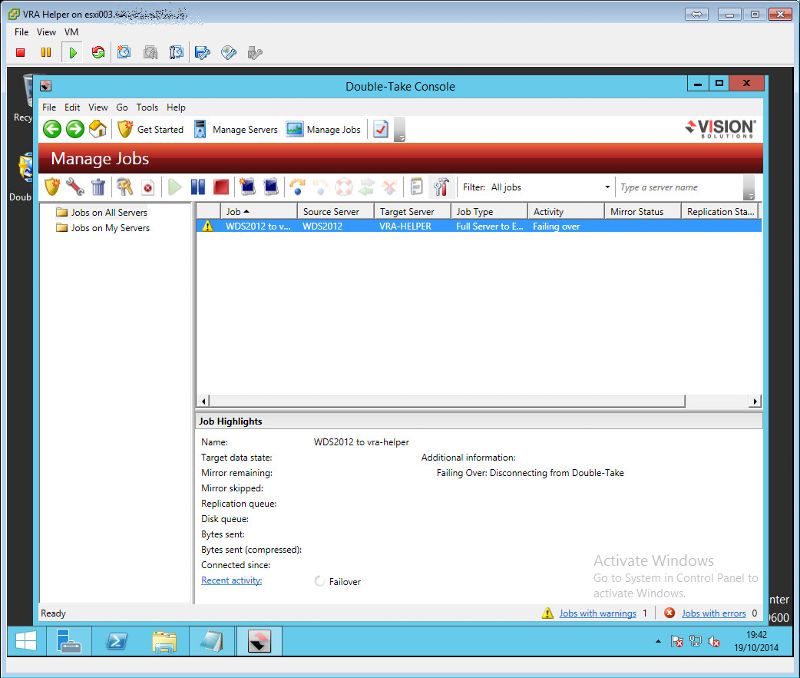800x678 pixels.
Task: Expand the main toolbar overflow arrow
Action: tap(399, 130)
